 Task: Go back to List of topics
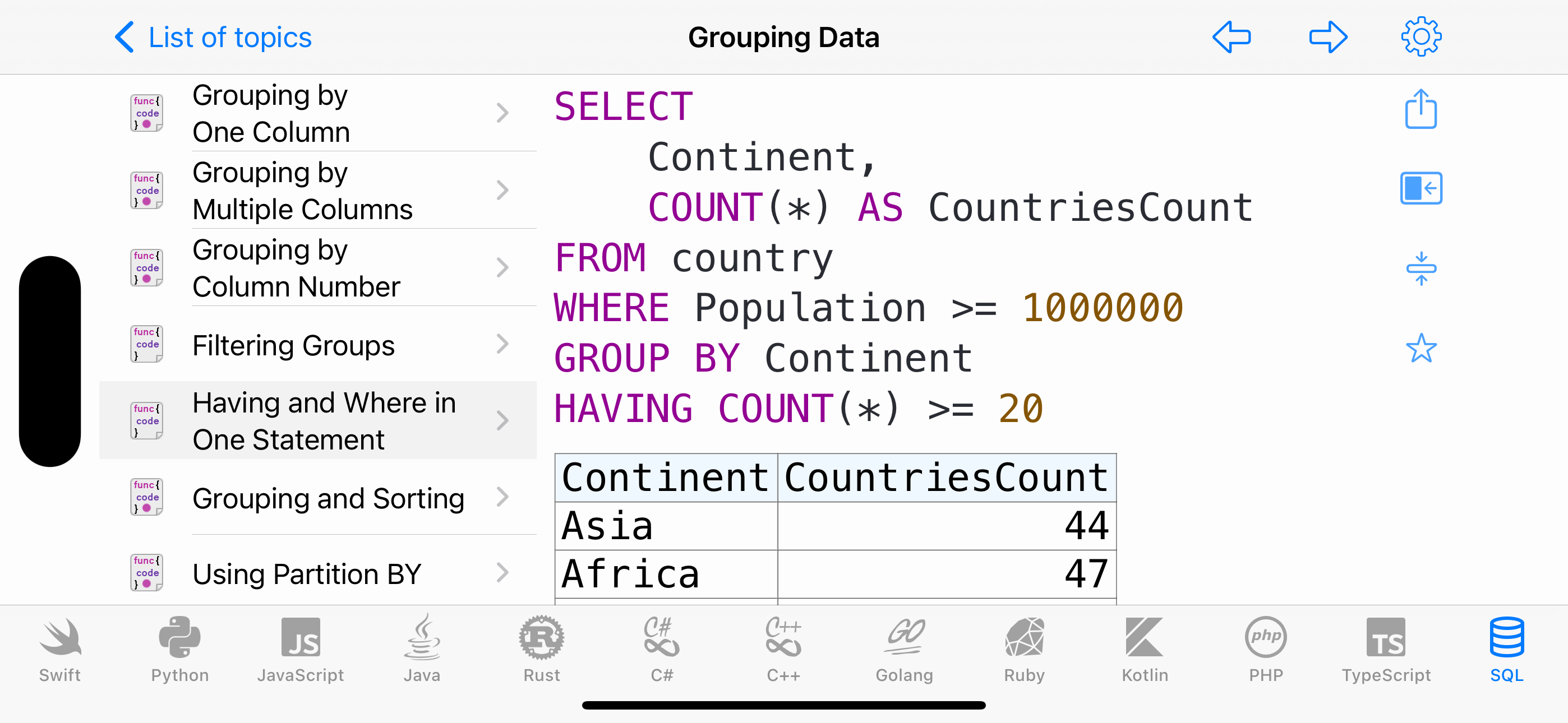tap(213, 37)
